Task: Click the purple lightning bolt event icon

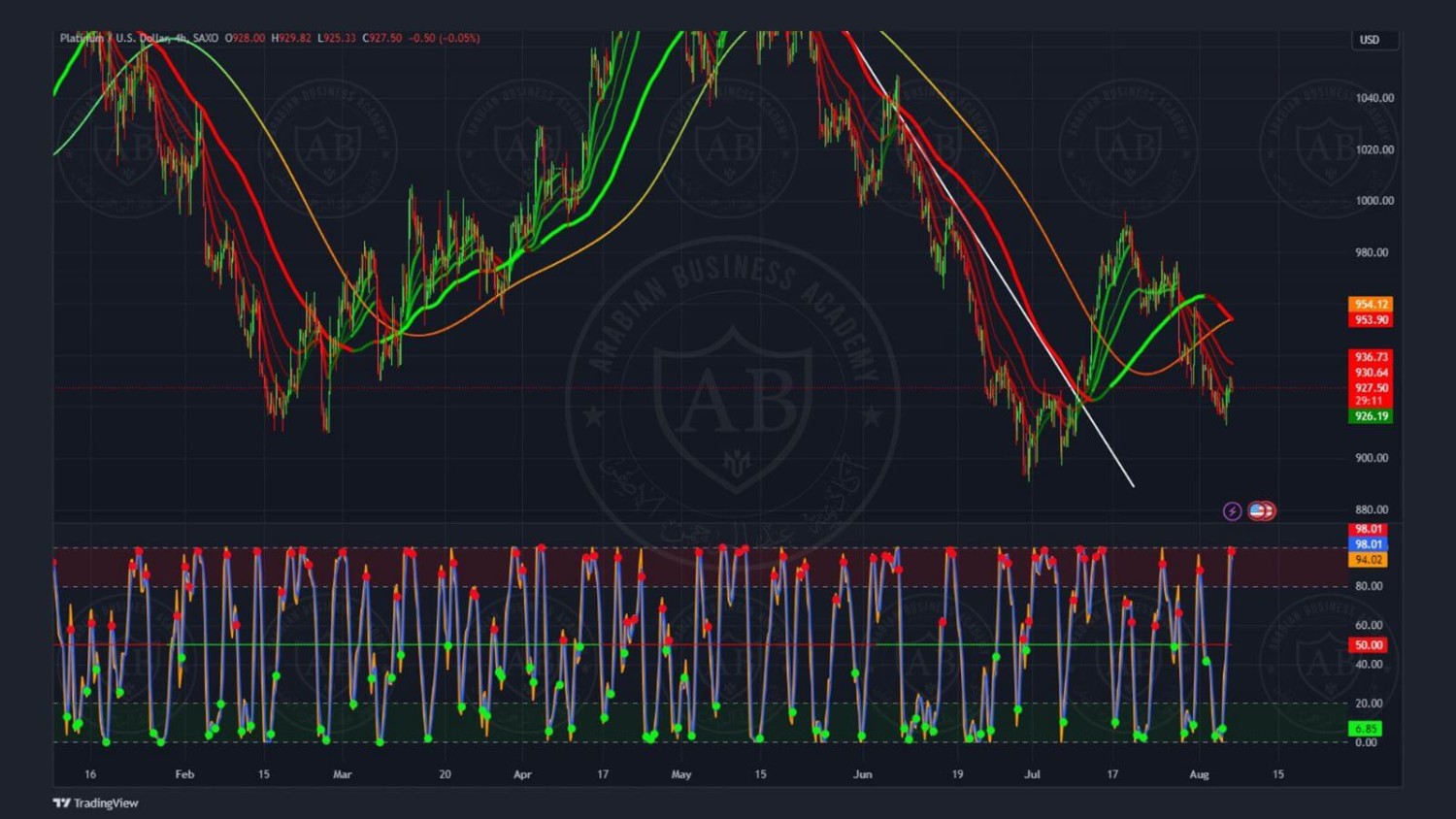Action: tap(1232, 510)
